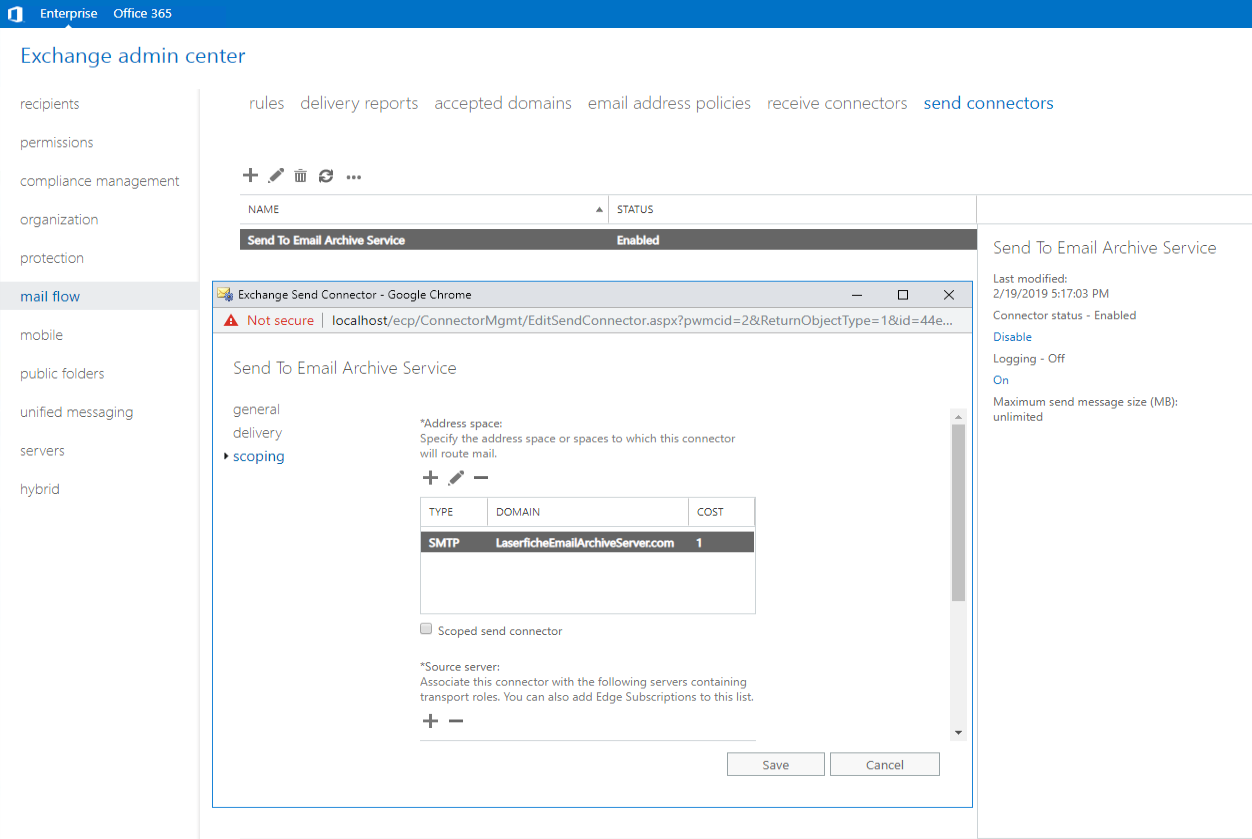Open the organization section

click(x=59, y=220)
